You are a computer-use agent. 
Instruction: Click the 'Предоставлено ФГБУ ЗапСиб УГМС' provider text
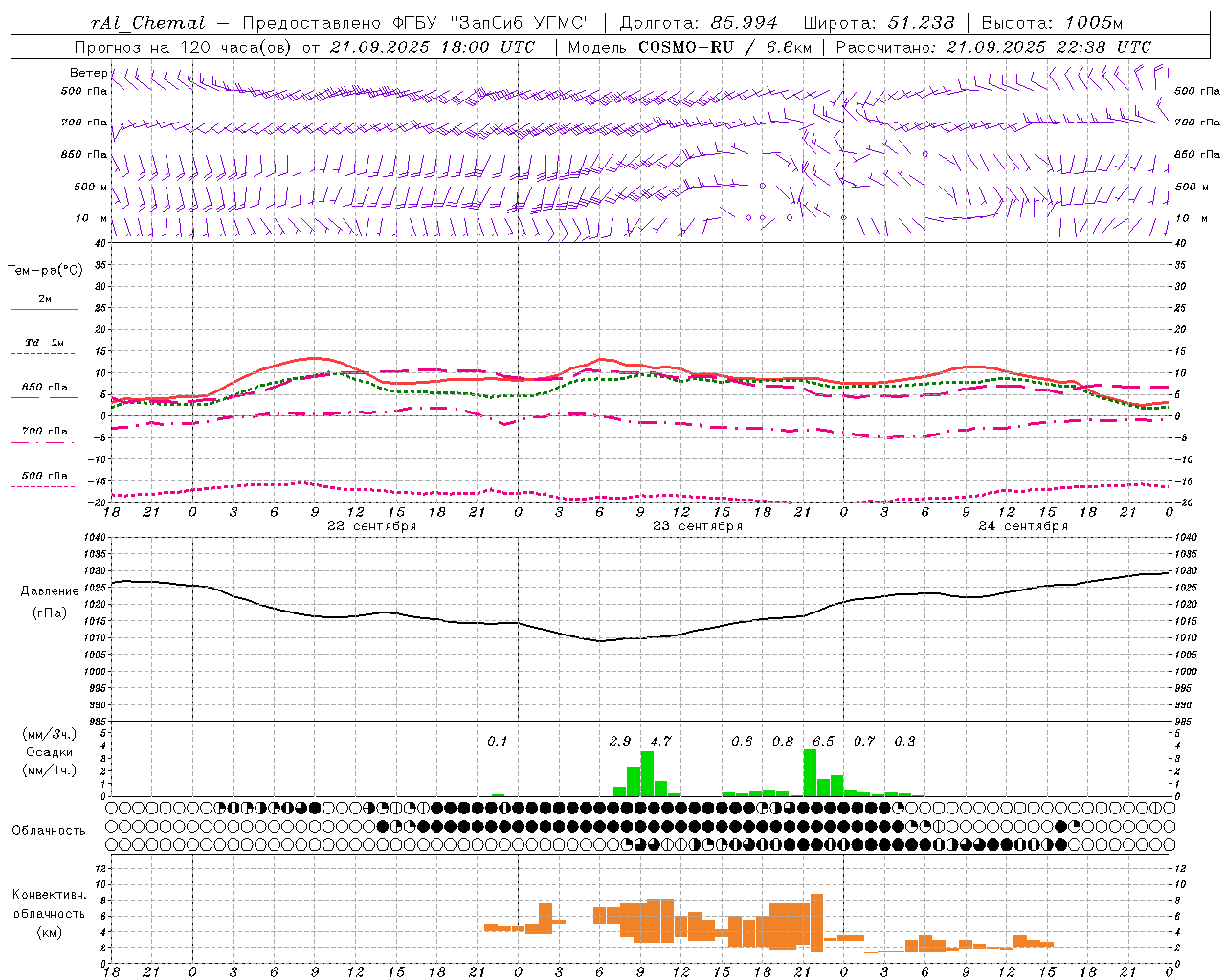[x=418, y=23]
